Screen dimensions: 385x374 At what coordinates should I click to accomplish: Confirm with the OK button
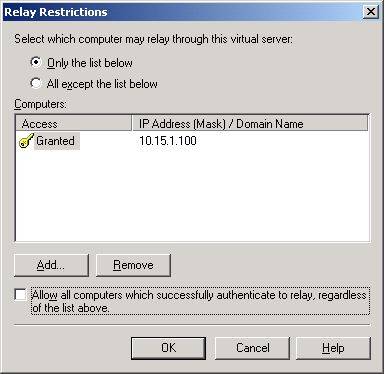point(168,348)
